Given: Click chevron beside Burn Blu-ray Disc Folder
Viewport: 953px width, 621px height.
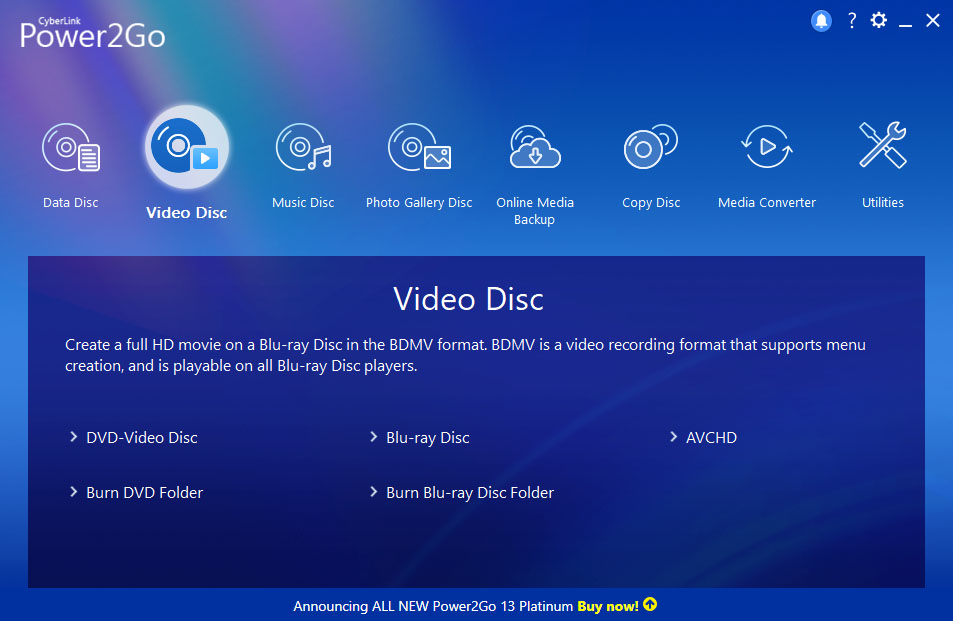Looking at the screenshot, I should (373, 492).
